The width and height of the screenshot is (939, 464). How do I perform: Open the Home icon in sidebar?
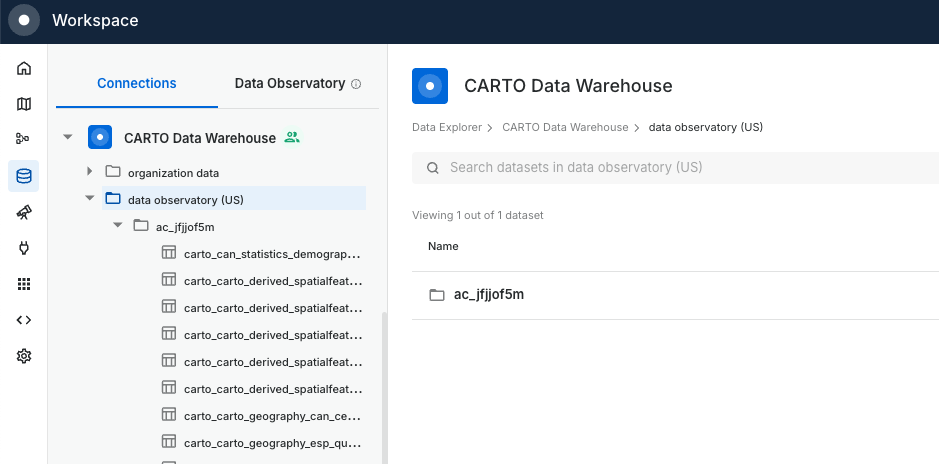click(x=24, y=68)
